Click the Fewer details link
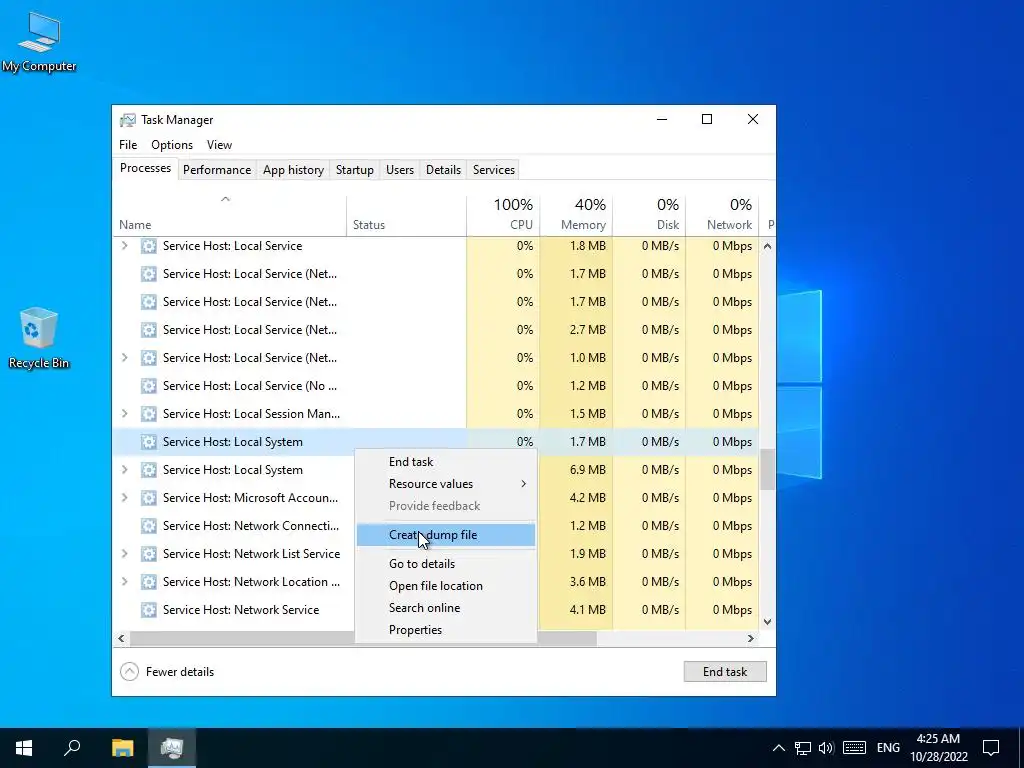The width and height of the screenshot is (1024, 768). (180, 672)
